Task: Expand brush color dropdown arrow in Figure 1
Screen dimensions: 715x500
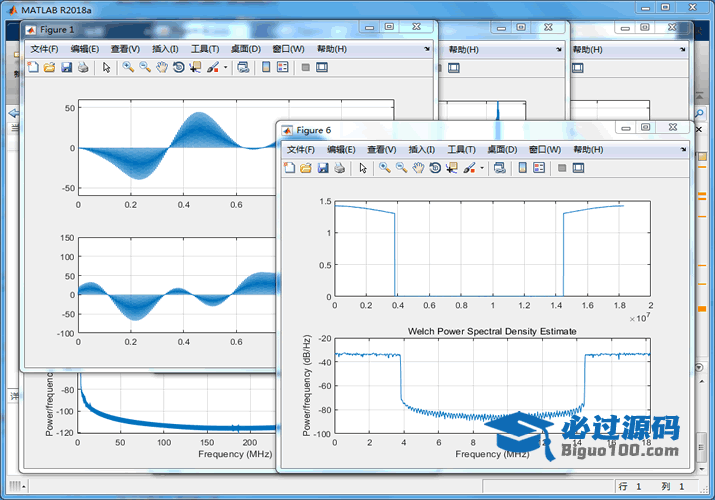Action: [x=225, y=67]
